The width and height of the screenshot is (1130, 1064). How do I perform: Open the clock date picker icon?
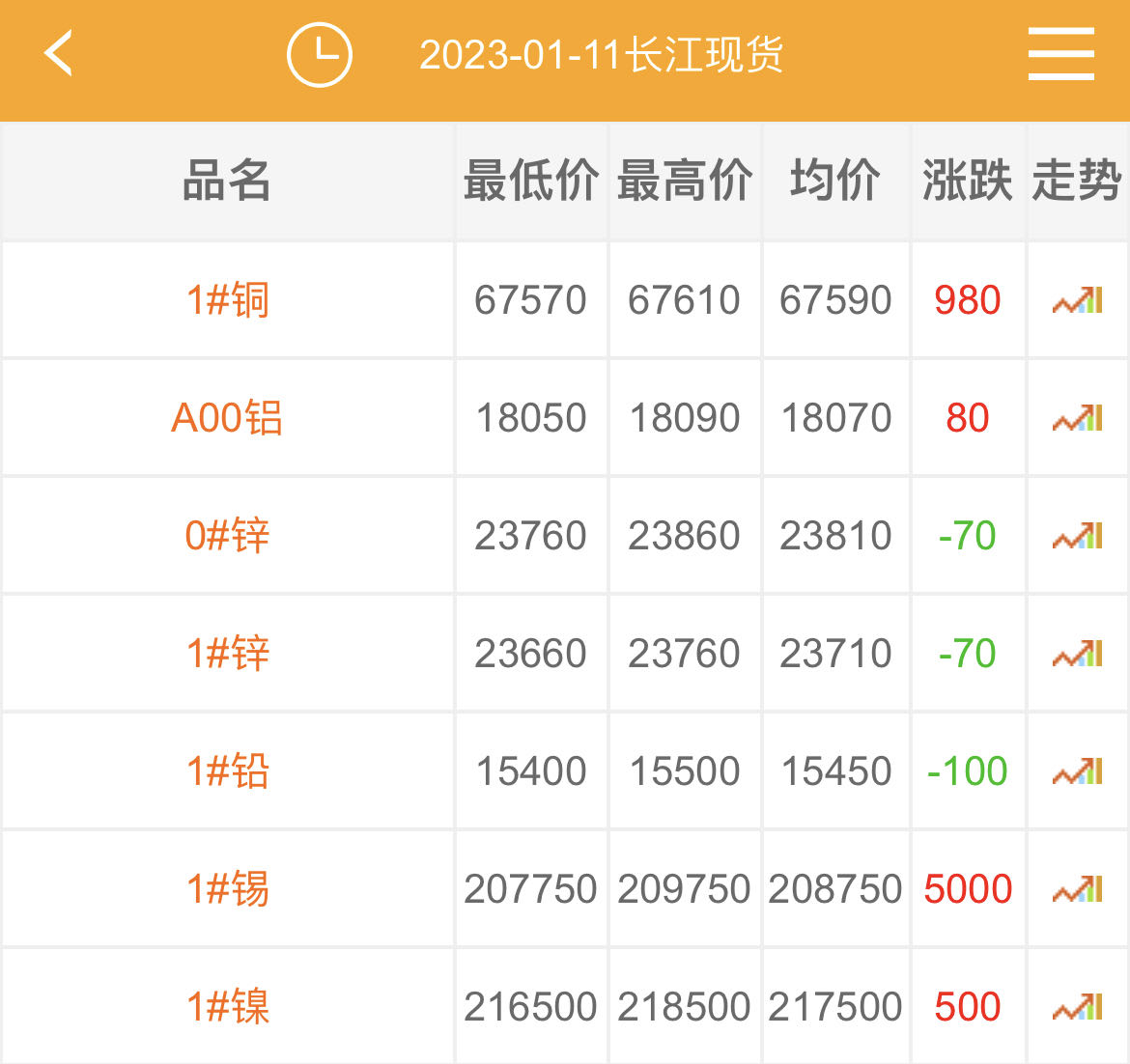click(319, 54)
